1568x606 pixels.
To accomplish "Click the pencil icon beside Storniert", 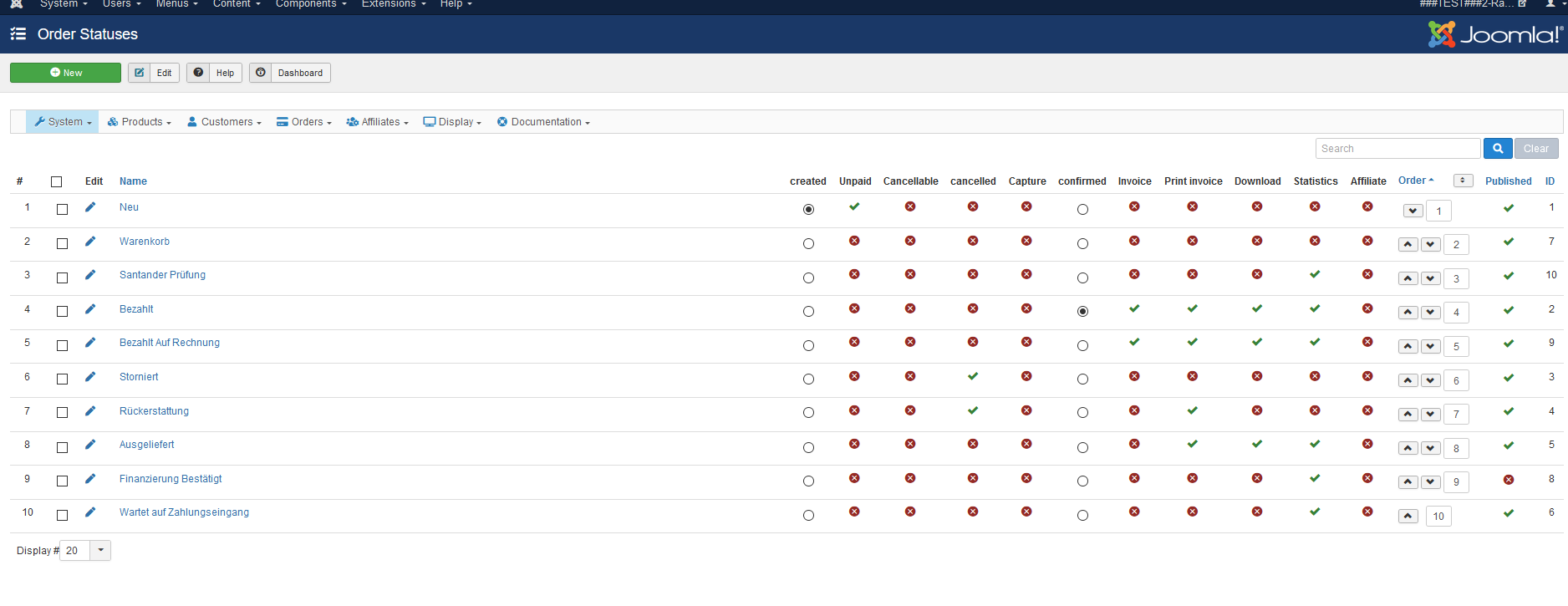I will pyautogui.click(x=90, y=377).
